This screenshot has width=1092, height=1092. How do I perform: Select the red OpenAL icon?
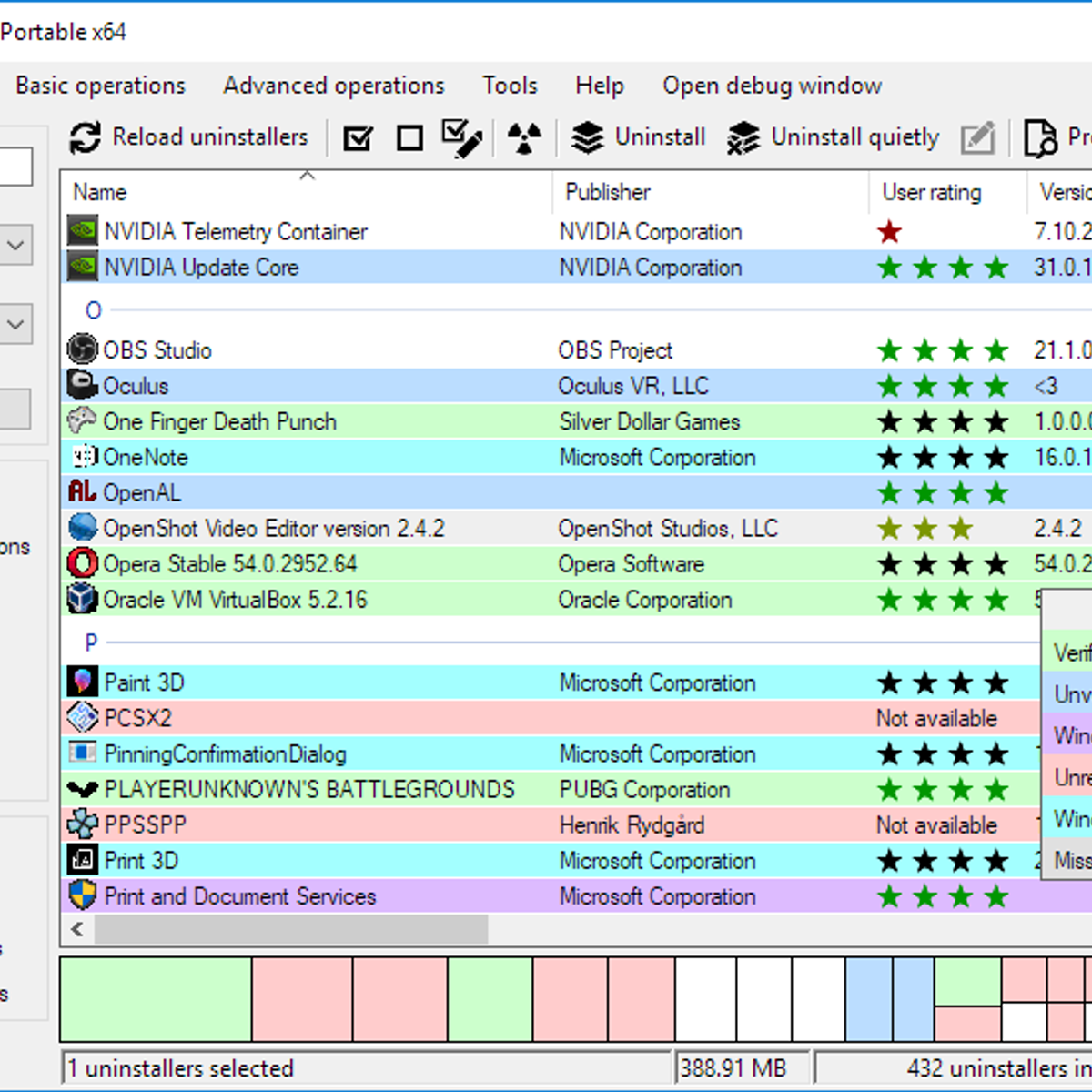tap(83, 491)
